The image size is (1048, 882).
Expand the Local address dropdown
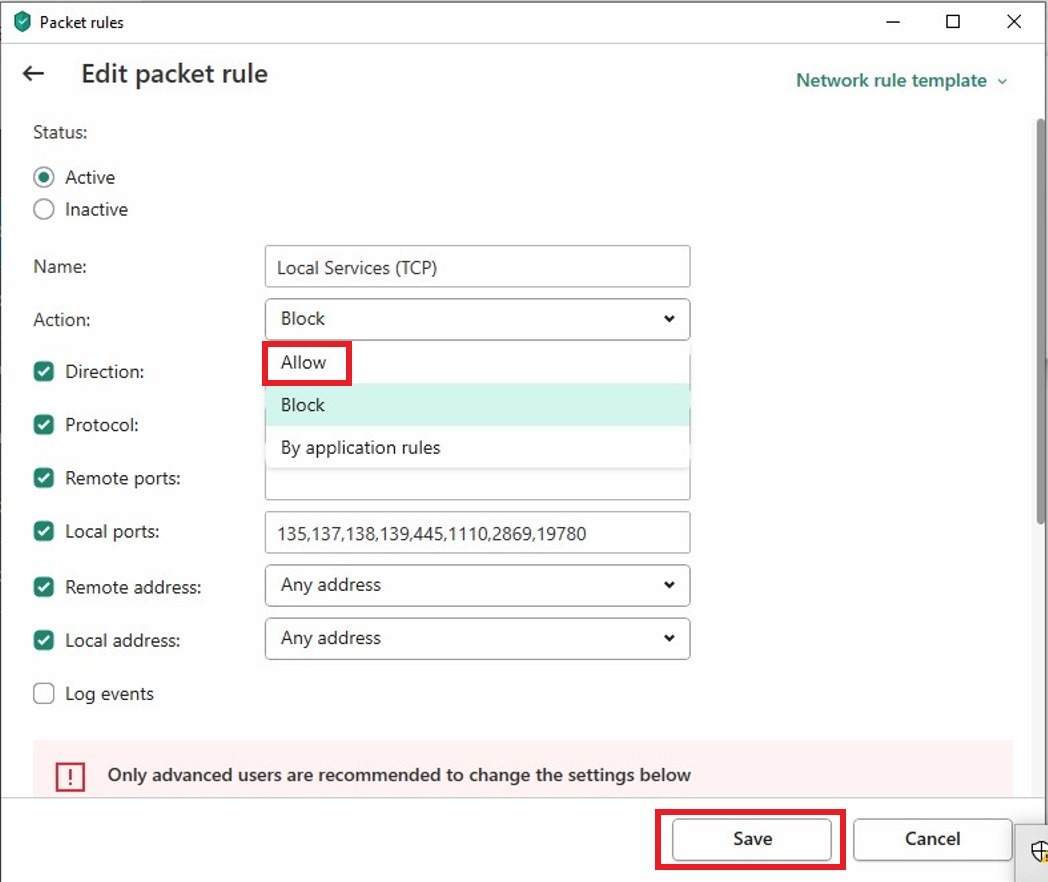[477, 638]
